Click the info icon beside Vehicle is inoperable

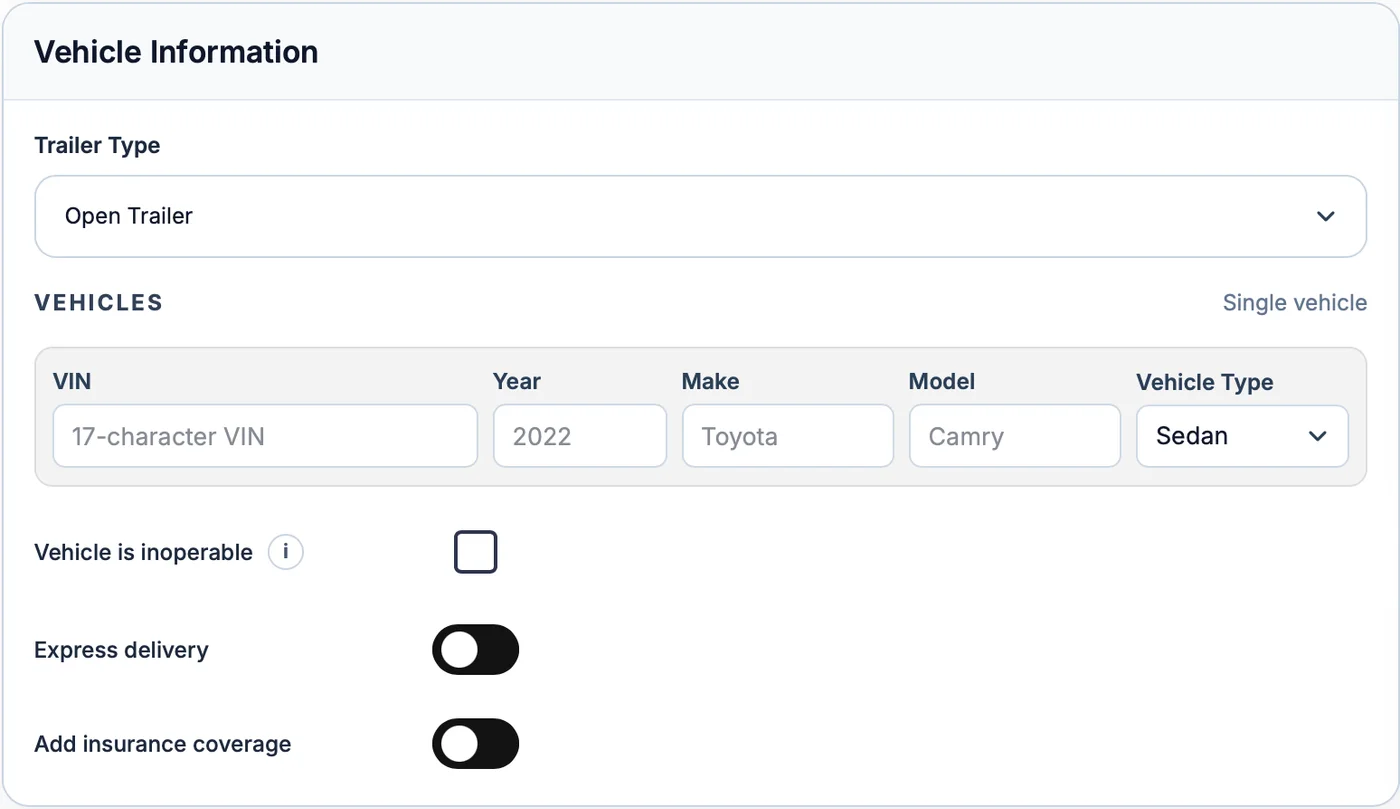285,551
